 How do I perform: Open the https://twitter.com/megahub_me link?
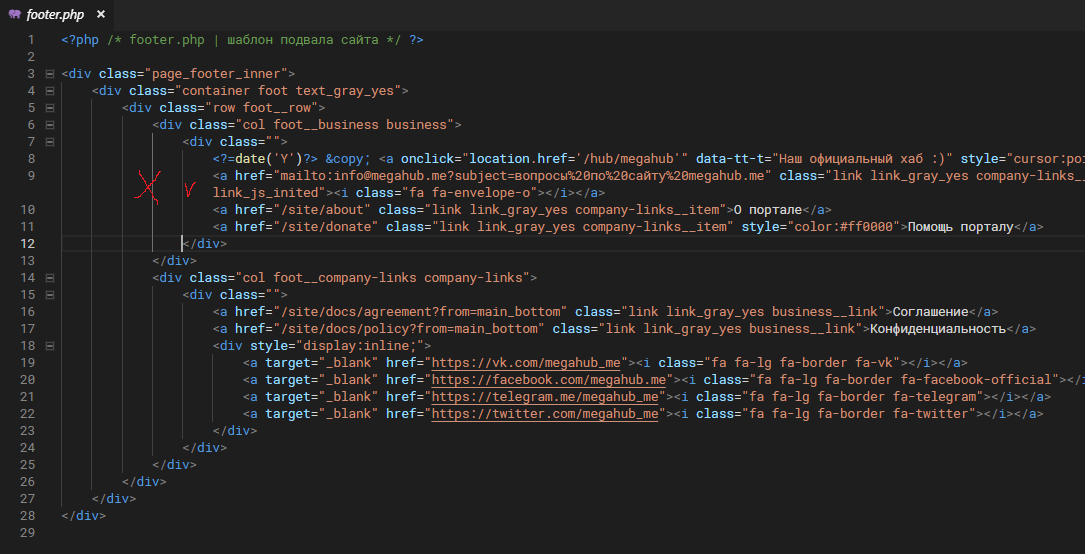pos(545,414)
